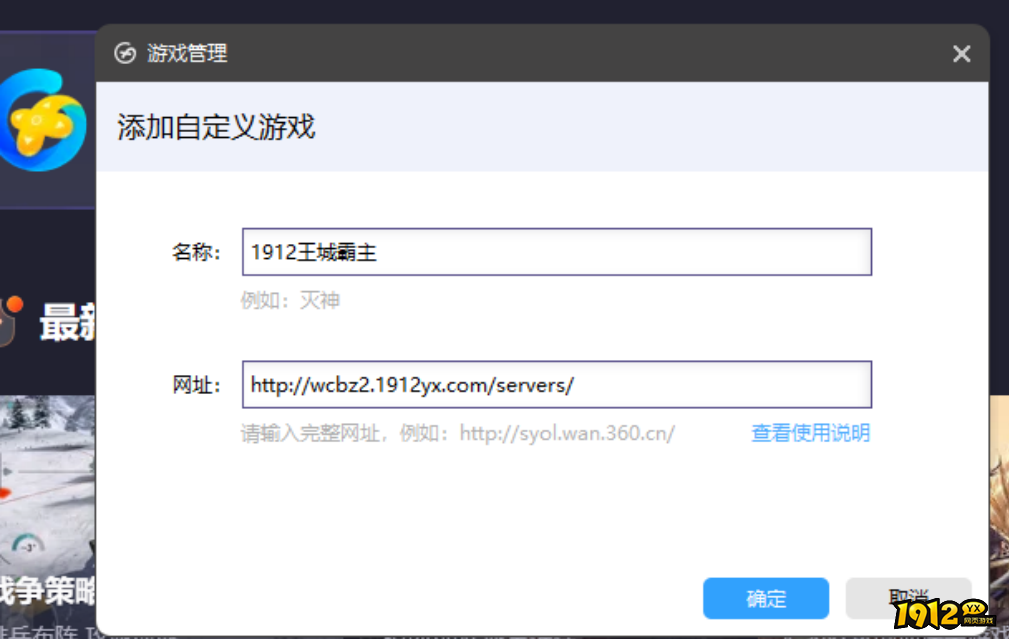Click the 游戏管理 title text
The image size is (1009, 639).
(x=188, y=53)
